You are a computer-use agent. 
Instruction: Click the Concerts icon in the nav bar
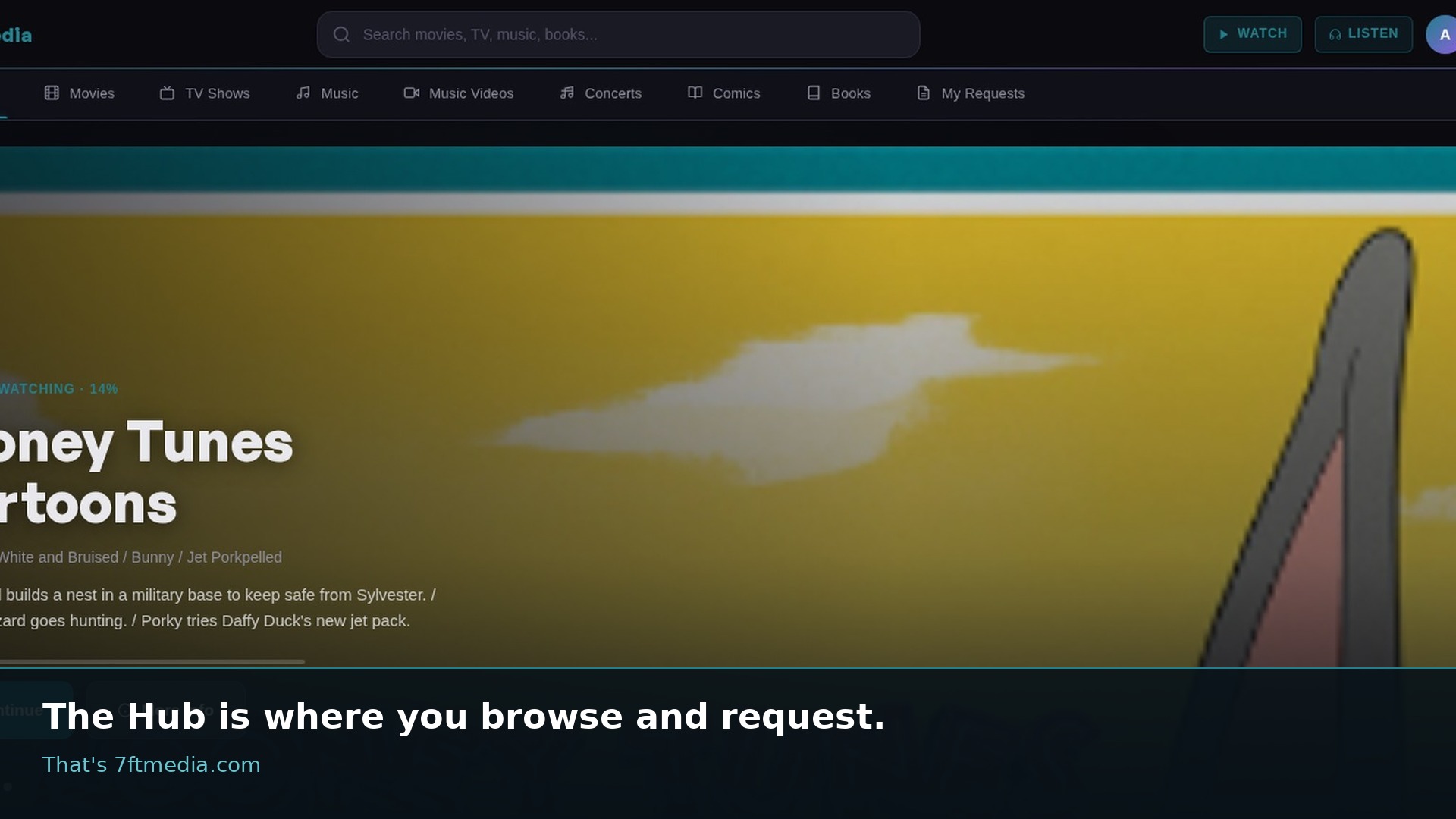pyautogui.click(x=567, y=93)
